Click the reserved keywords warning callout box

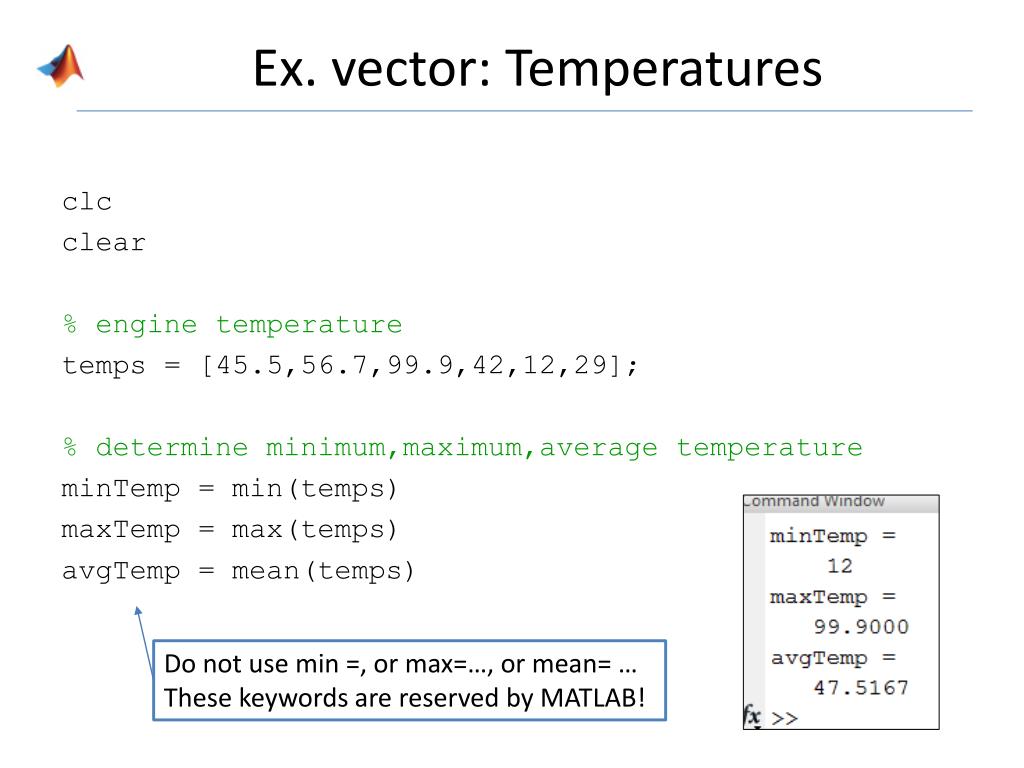[x=409, y=680]
